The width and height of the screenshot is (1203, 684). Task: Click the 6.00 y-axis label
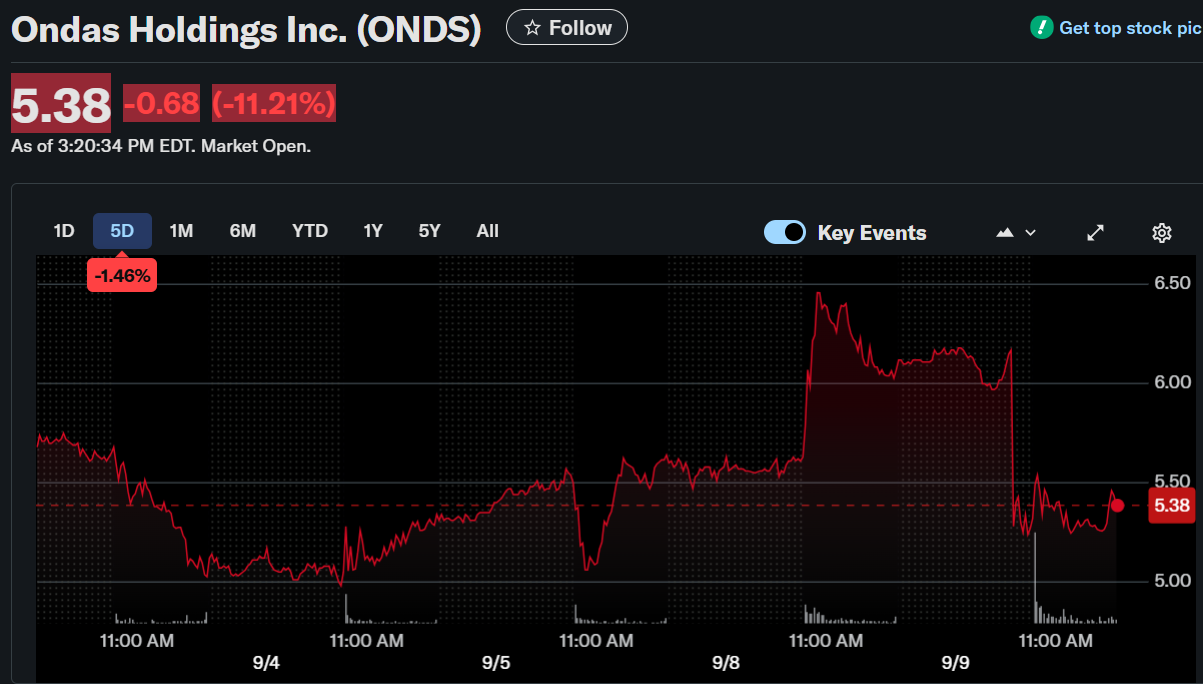[x=1173, y=382]
